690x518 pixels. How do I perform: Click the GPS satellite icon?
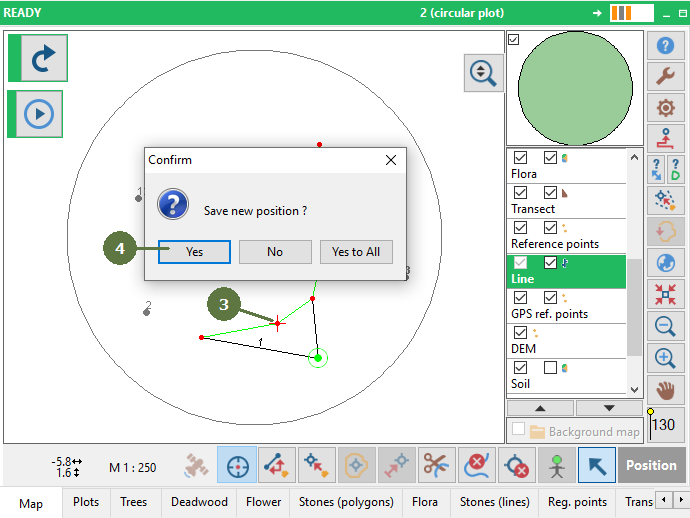pyautogui.click(x=196, y=465)
